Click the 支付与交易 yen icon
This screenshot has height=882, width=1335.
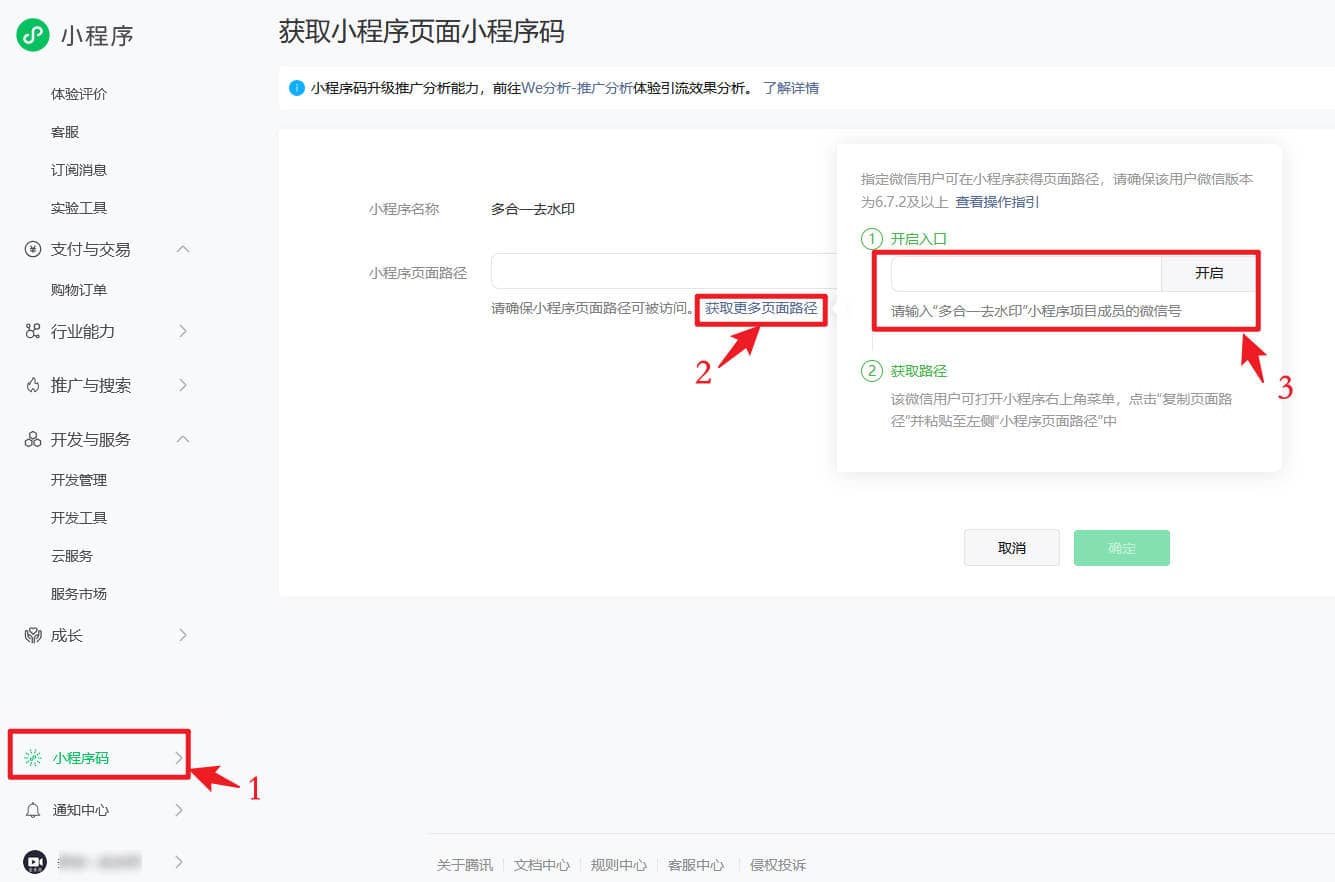tap(33, 249)
